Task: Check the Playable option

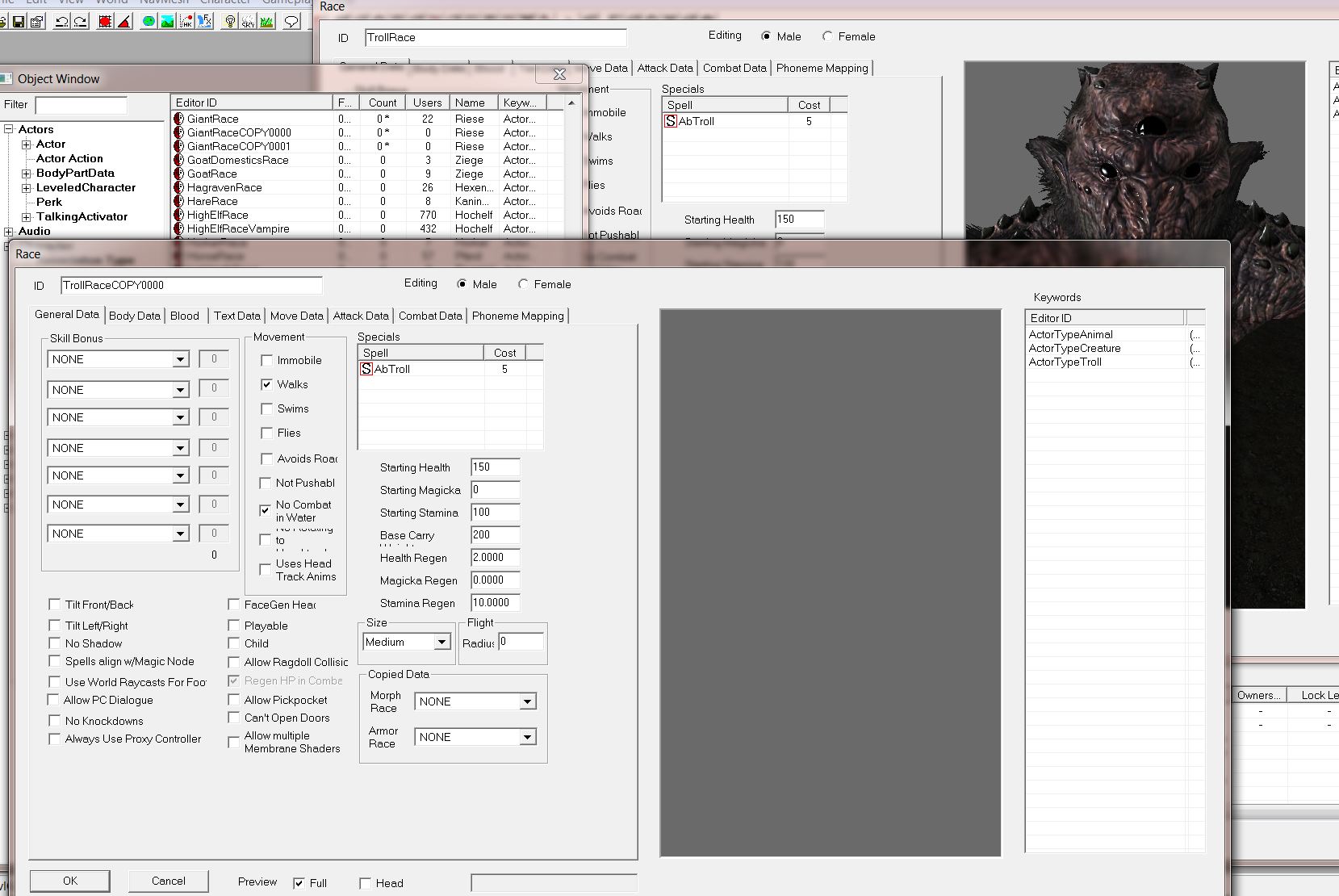Action: click(234, 626)
